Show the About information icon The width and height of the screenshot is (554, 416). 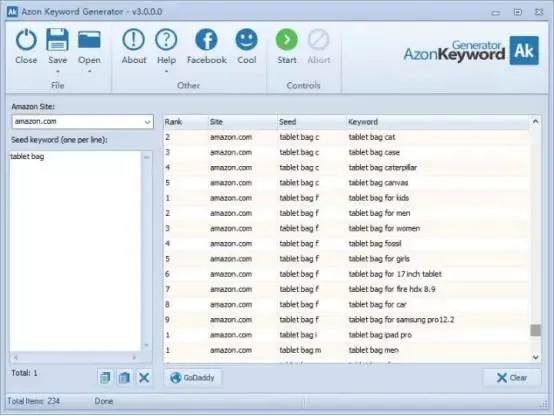click(x=134, y=40)
